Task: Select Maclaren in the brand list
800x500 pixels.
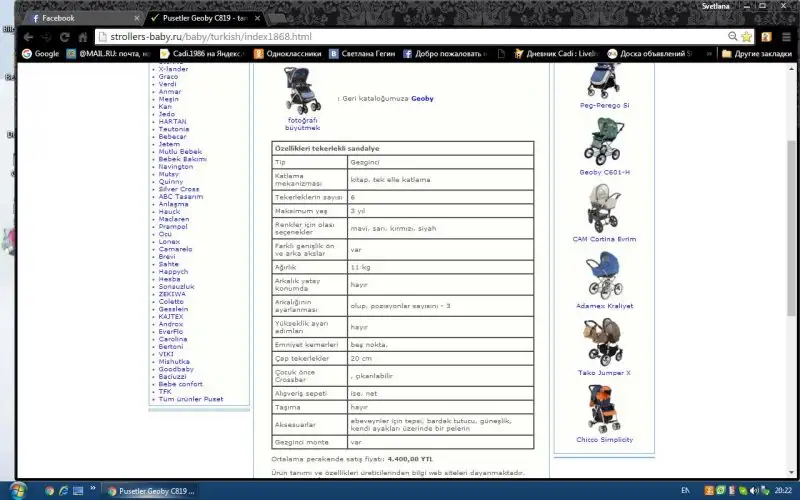Action: point(173,219)
